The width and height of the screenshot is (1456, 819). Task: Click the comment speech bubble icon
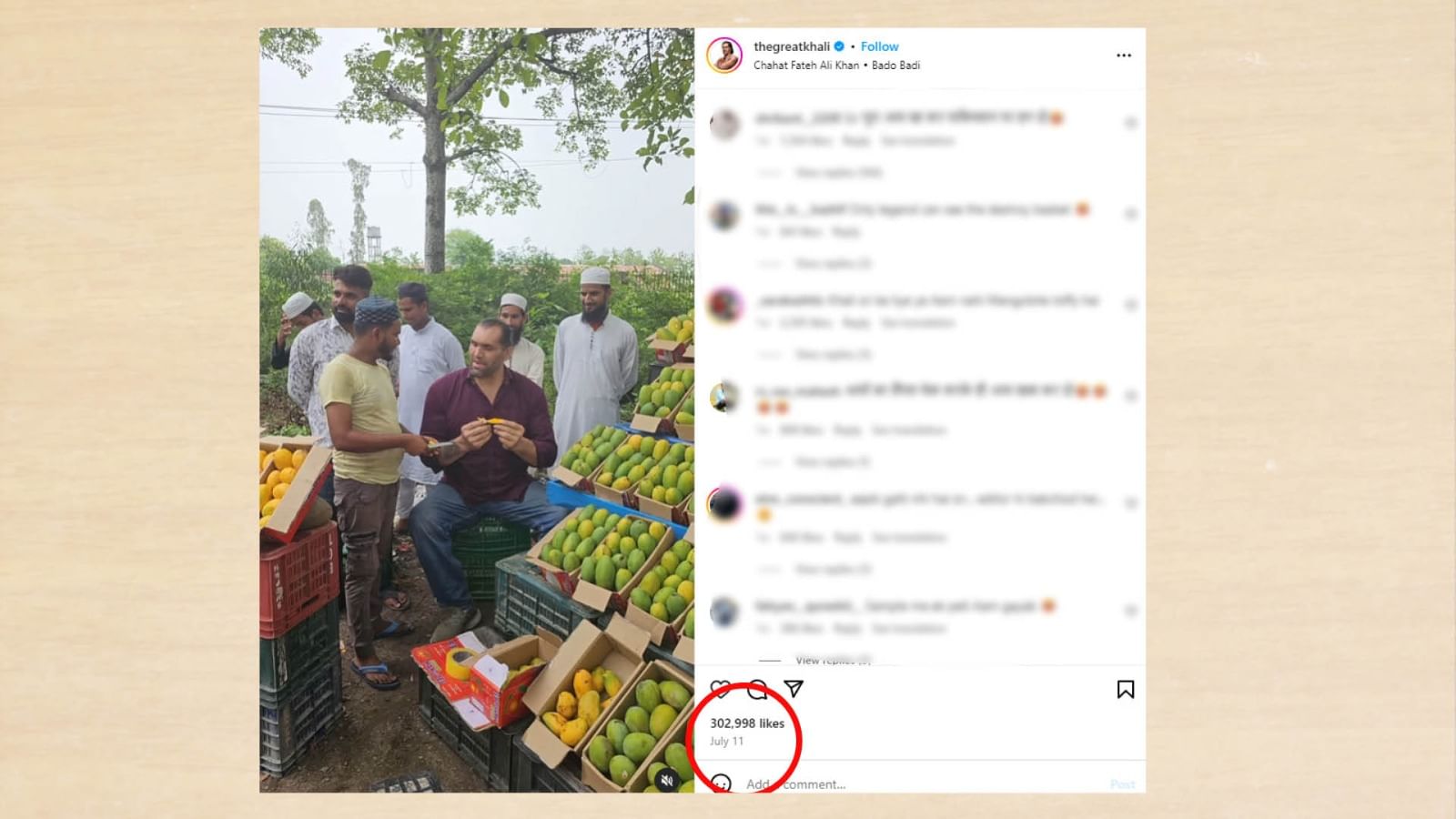pos(757,689)
